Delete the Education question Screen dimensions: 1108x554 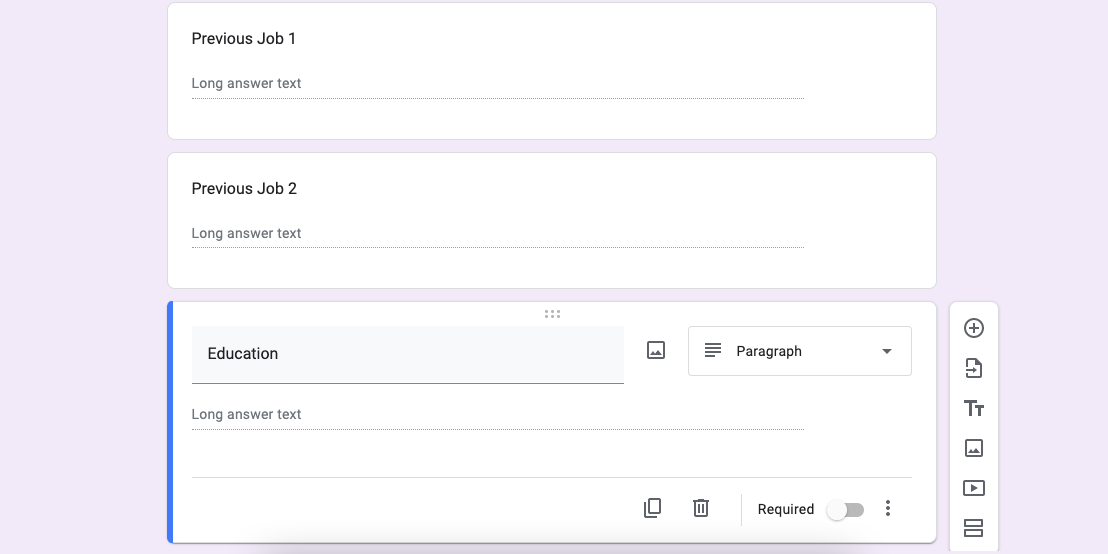pos(701,509)
